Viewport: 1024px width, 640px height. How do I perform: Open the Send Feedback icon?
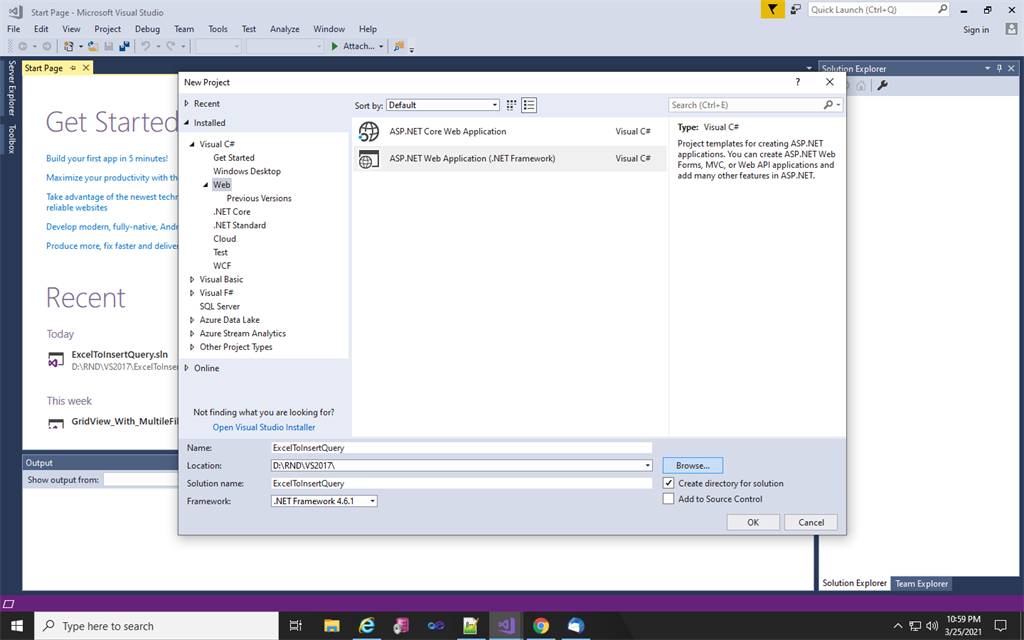click(x=795, y=9)
